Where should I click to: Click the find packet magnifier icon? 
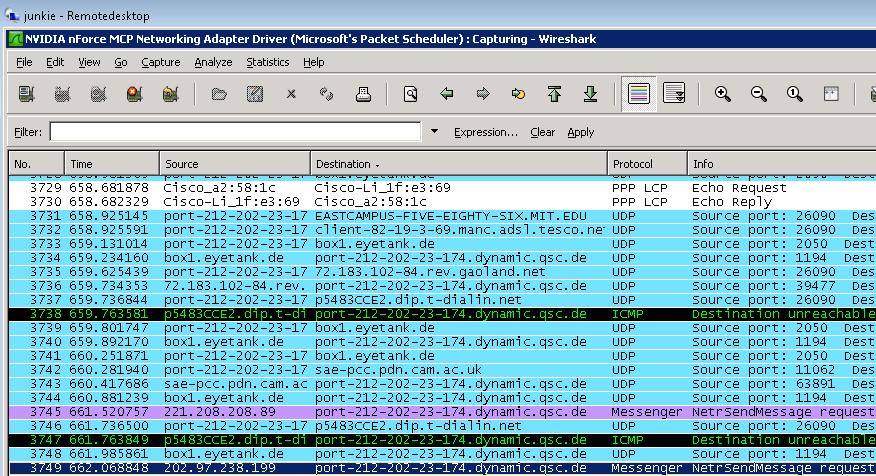pyautogui.click(x=411, y=94)
